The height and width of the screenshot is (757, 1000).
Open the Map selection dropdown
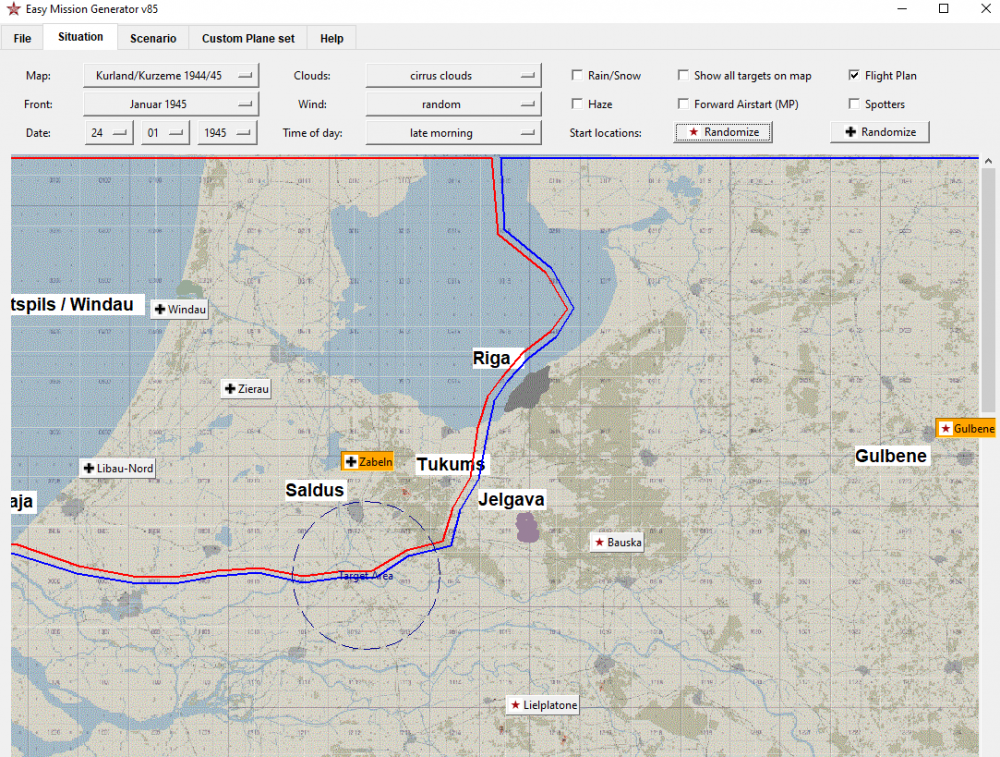[171, 76]
